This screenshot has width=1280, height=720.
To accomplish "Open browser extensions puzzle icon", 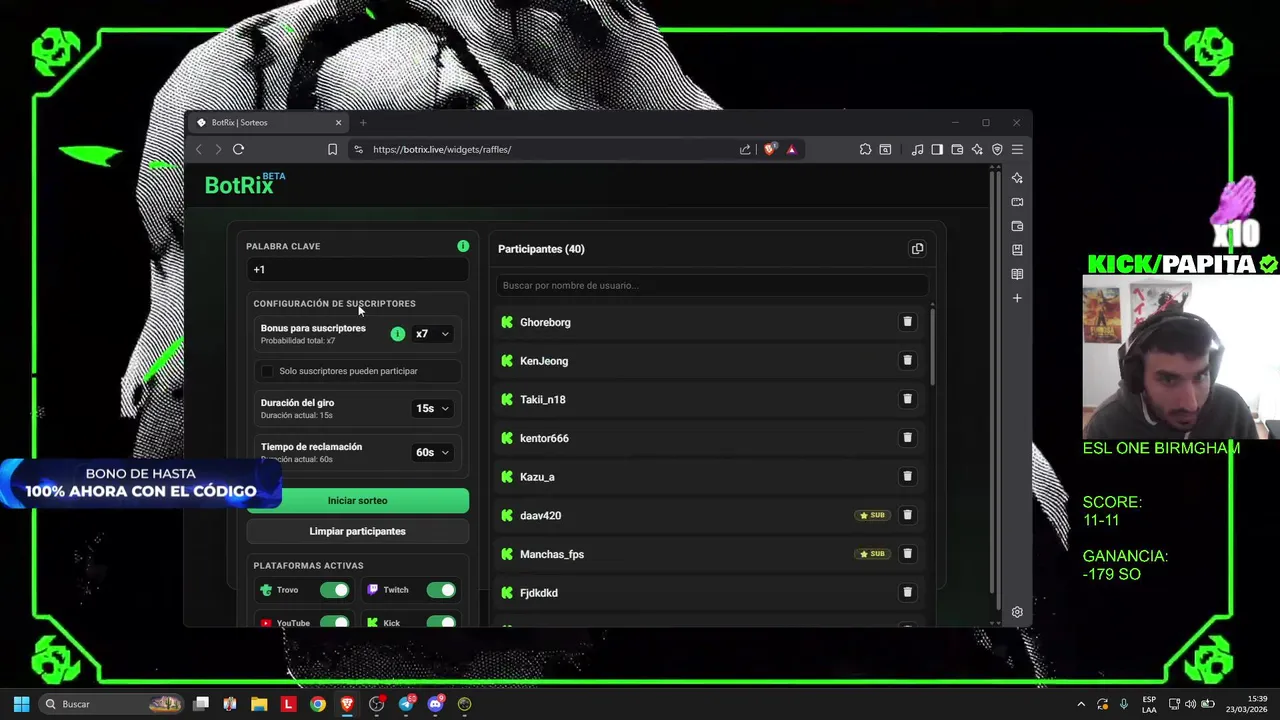I will 865,149.
